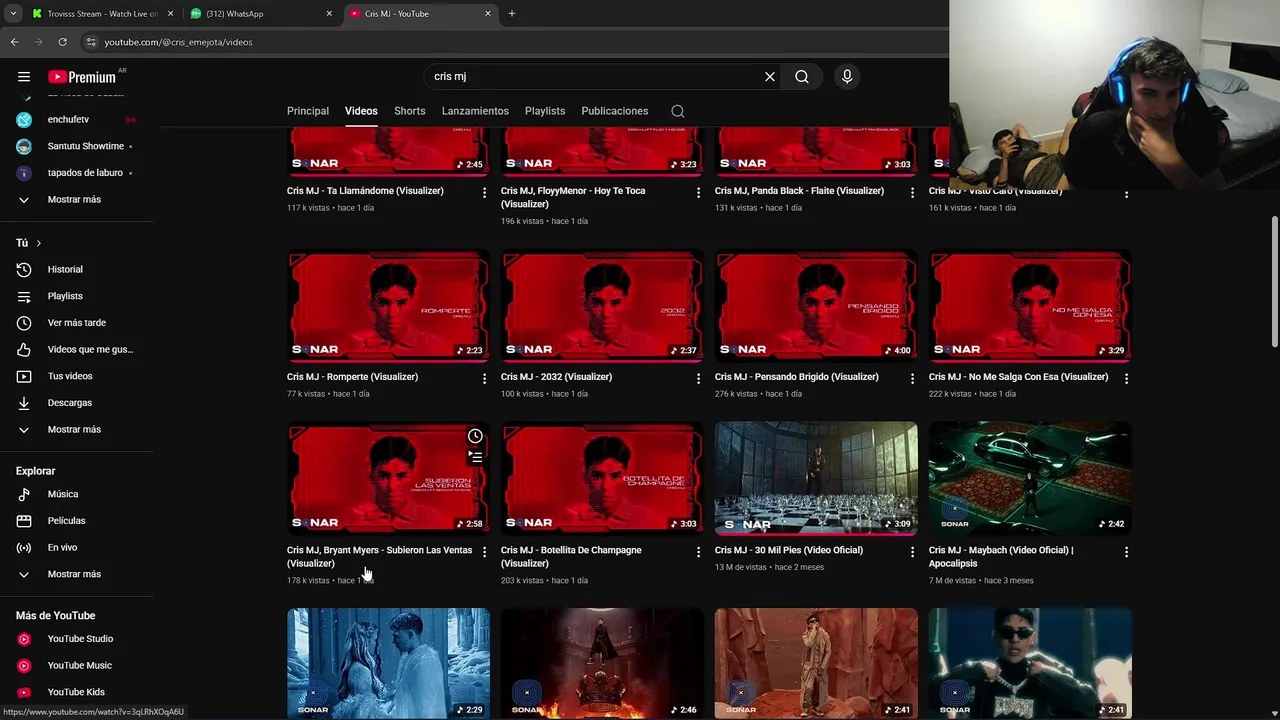The image size is (1280, 720).
Task: Open Ver más tarde in sidebar
Action: [77, 323]
